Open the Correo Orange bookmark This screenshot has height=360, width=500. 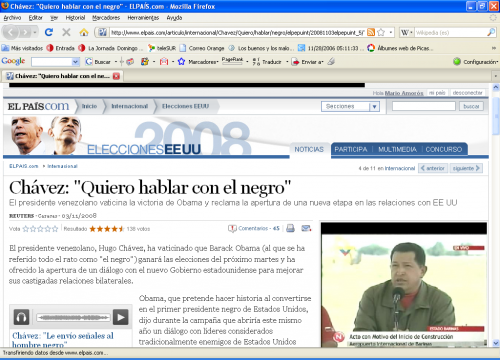pos(202,48)
